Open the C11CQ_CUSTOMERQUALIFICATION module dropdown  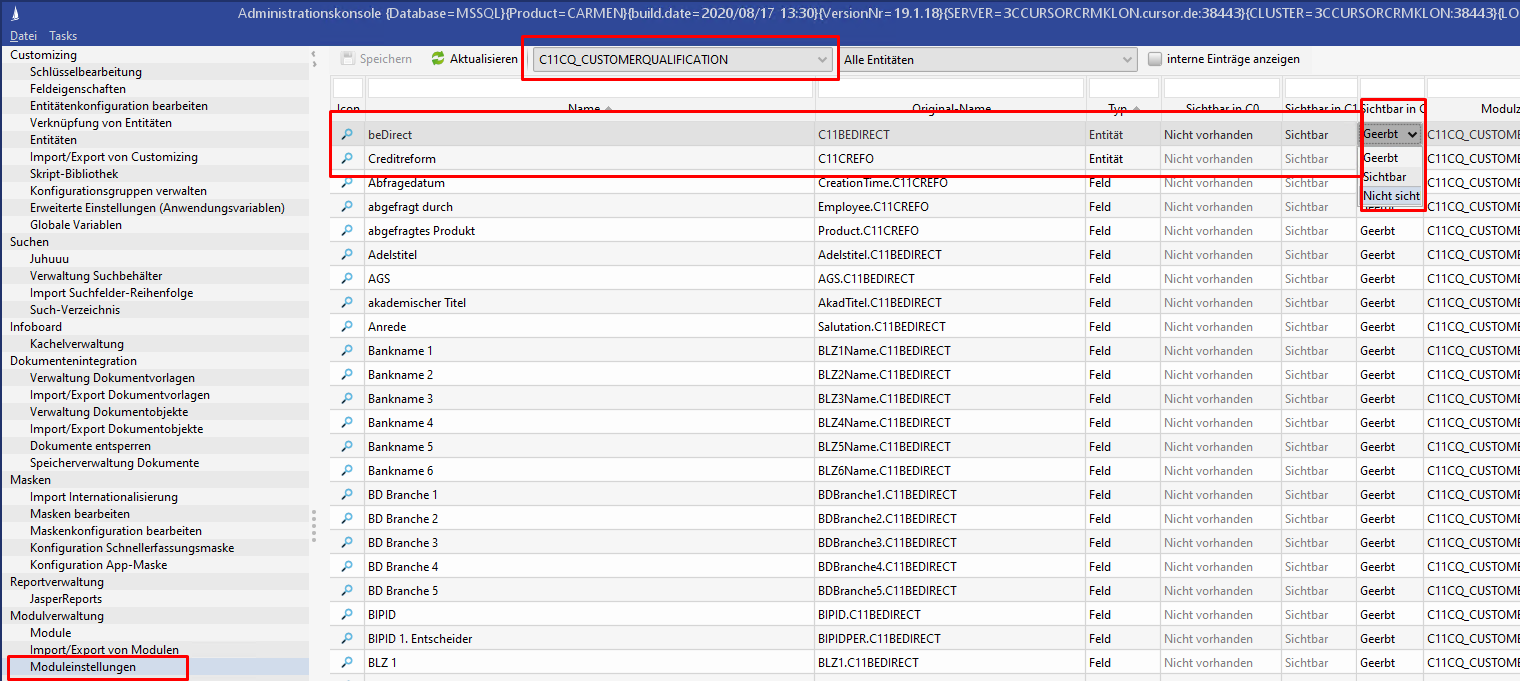(823, 60)
